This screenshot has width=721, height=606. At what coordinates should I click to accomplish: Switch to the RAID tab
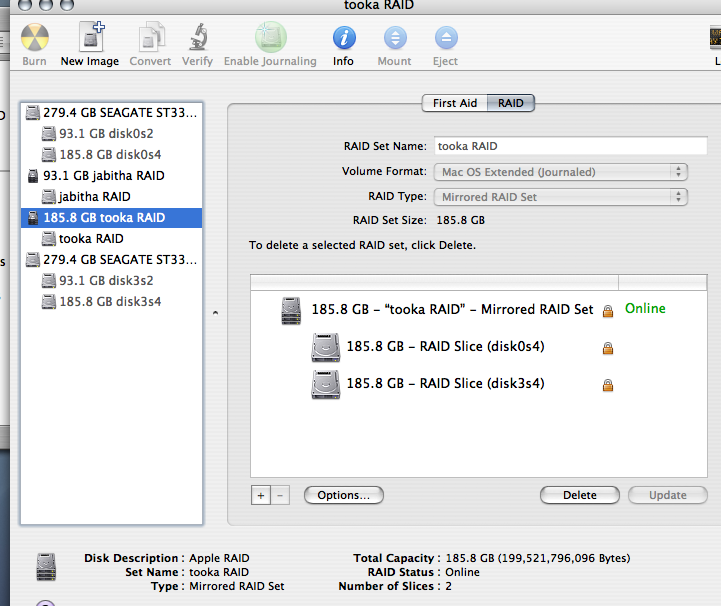511,103
